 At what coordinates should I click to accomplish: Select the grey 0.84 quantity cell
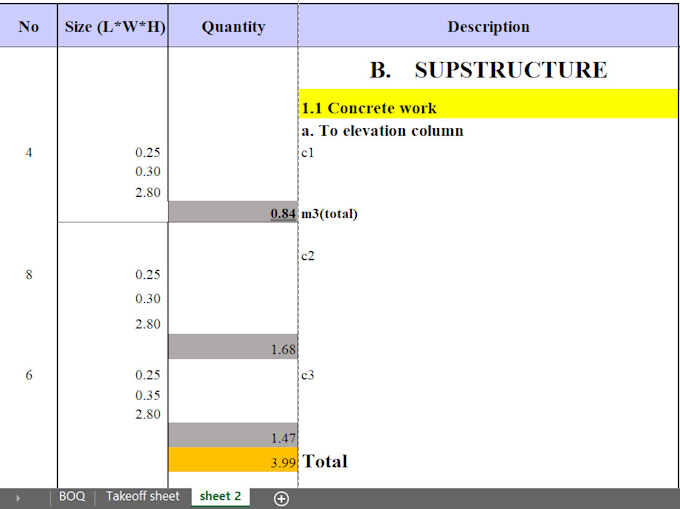(233, 212)
